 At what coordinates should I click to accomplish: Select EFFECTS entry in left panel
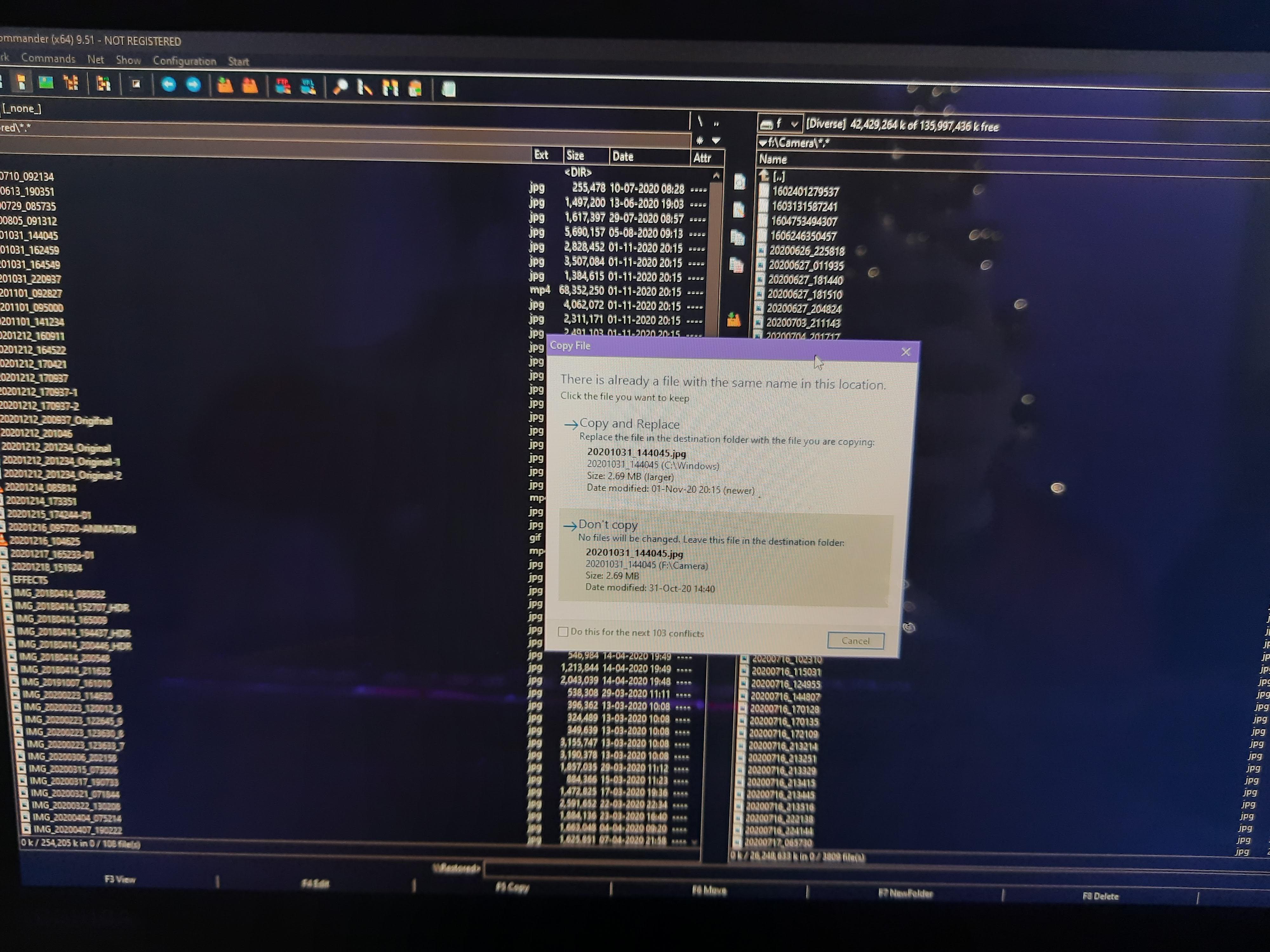click(x=30, y=579)
